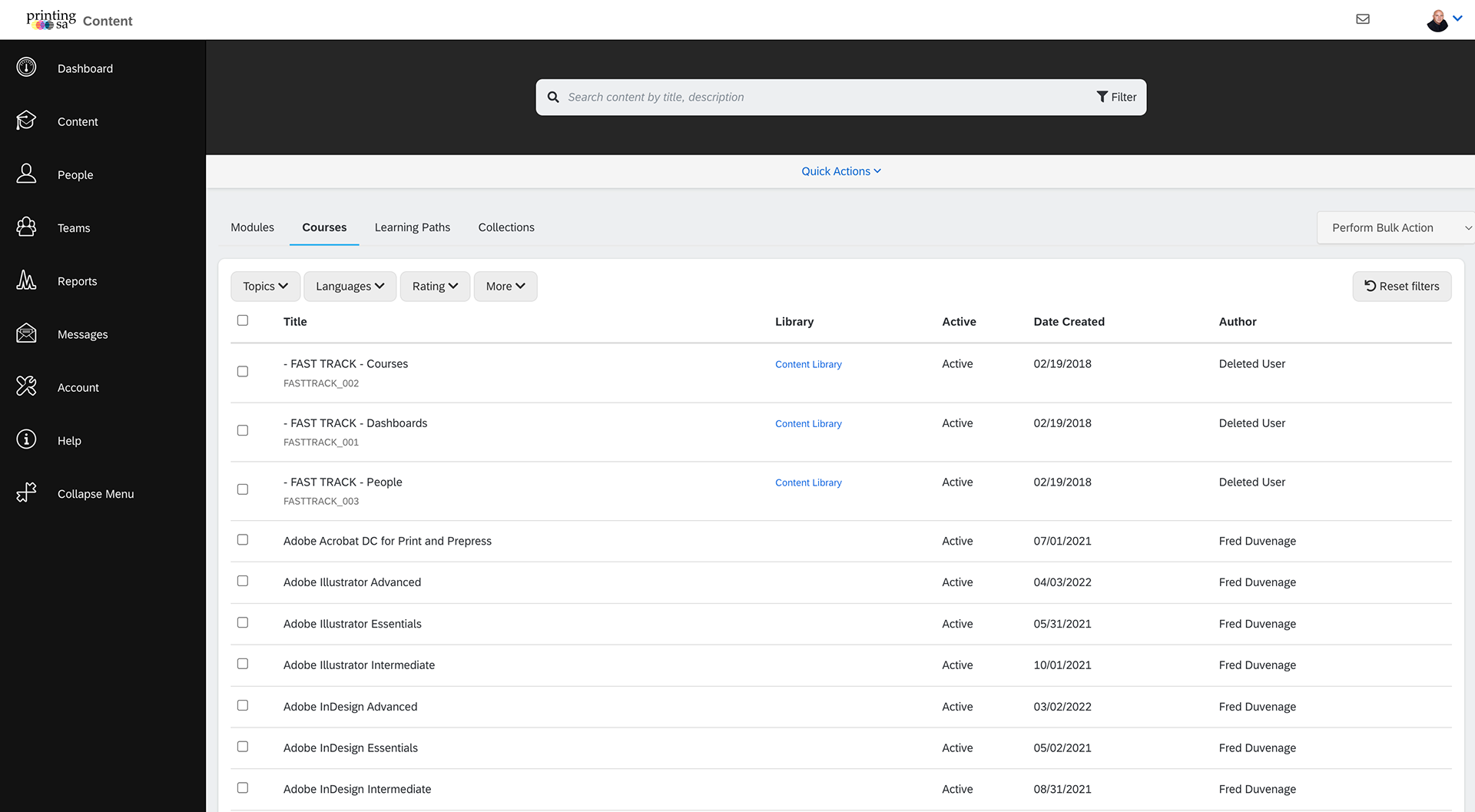Open the user menu chevron beside avatar
This screenshot has height=812, width=1475.
(x=1457, y=19)
